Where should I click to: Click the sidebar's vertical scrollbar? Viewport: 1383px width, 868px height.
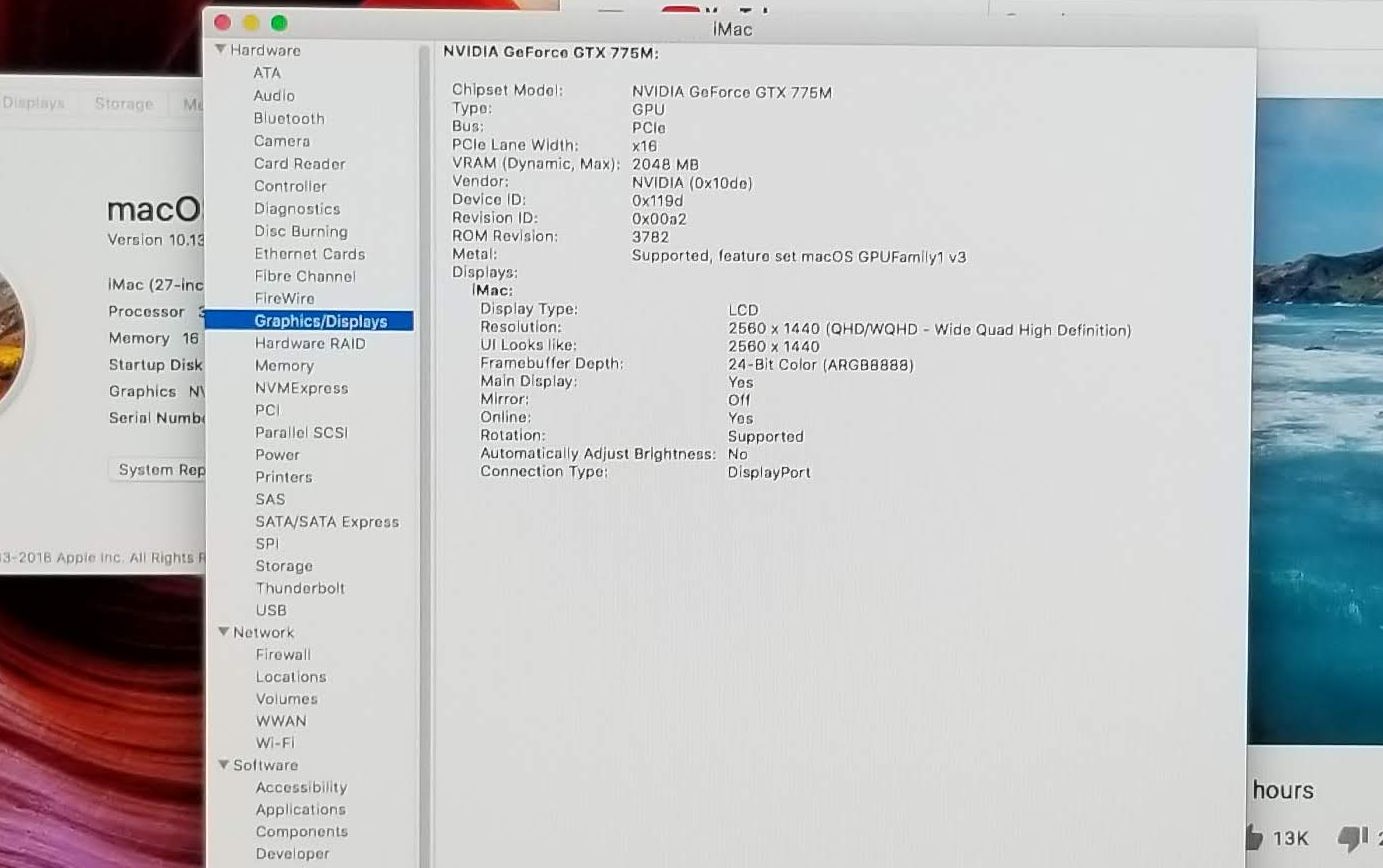coord(424,400)
